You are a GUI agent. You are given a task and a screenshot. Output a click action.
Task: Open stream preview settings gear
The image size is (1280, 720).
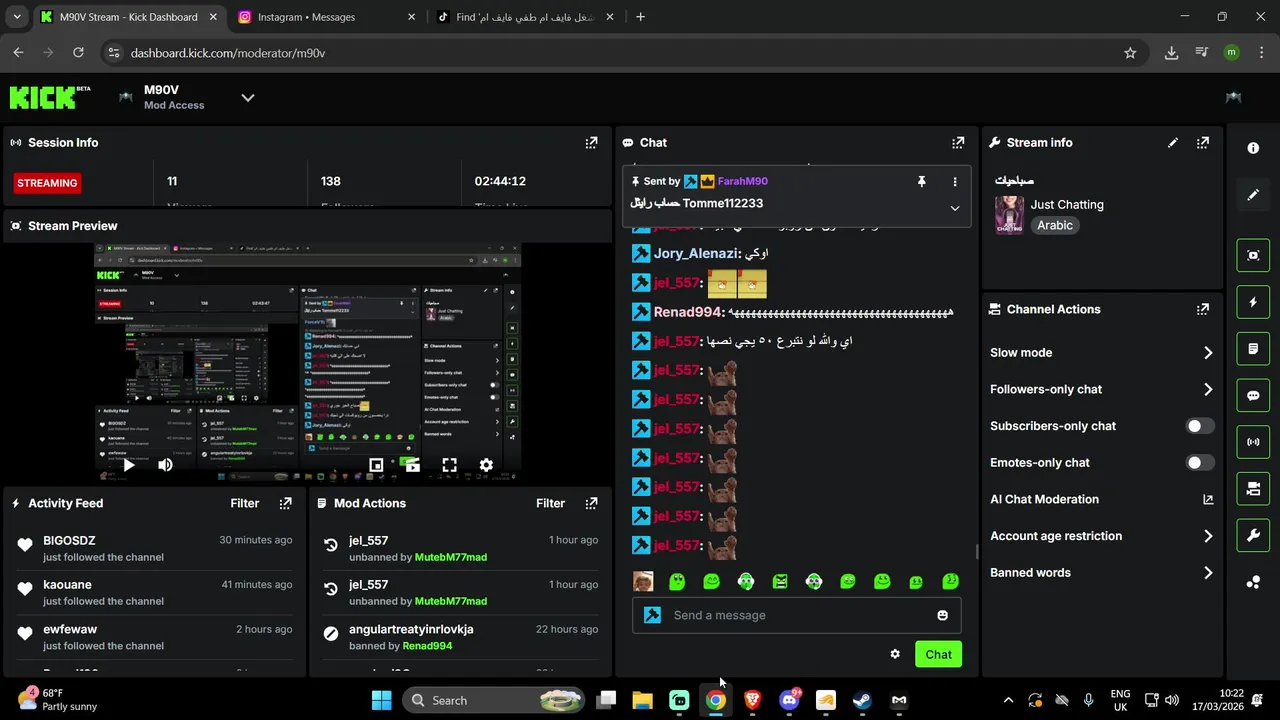tap(486, 465)
